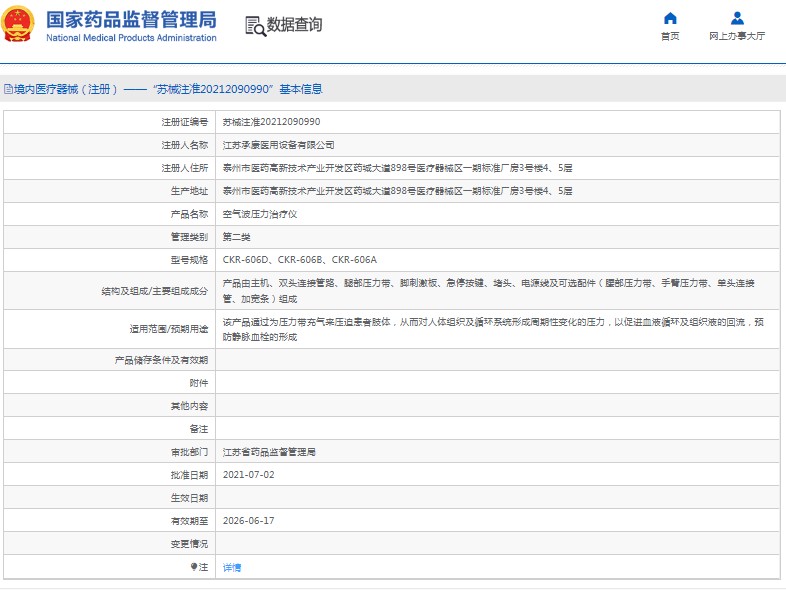Click the national emblem logo
786x590 pixels.
point(18,24)
